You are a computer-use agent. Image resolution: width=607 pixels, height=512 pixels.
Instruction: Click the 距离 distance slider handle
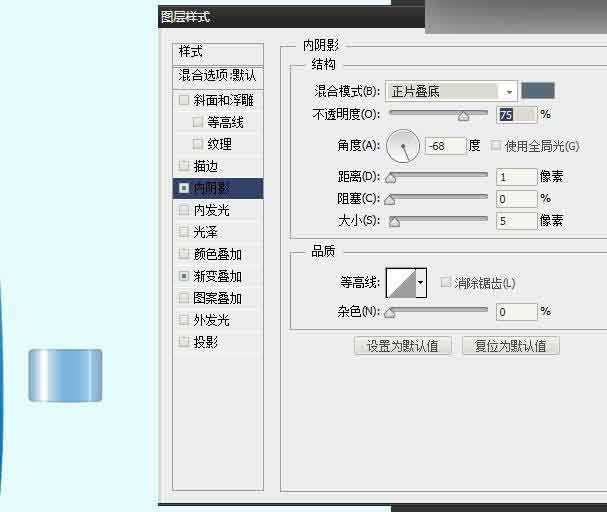pos(391,178)
